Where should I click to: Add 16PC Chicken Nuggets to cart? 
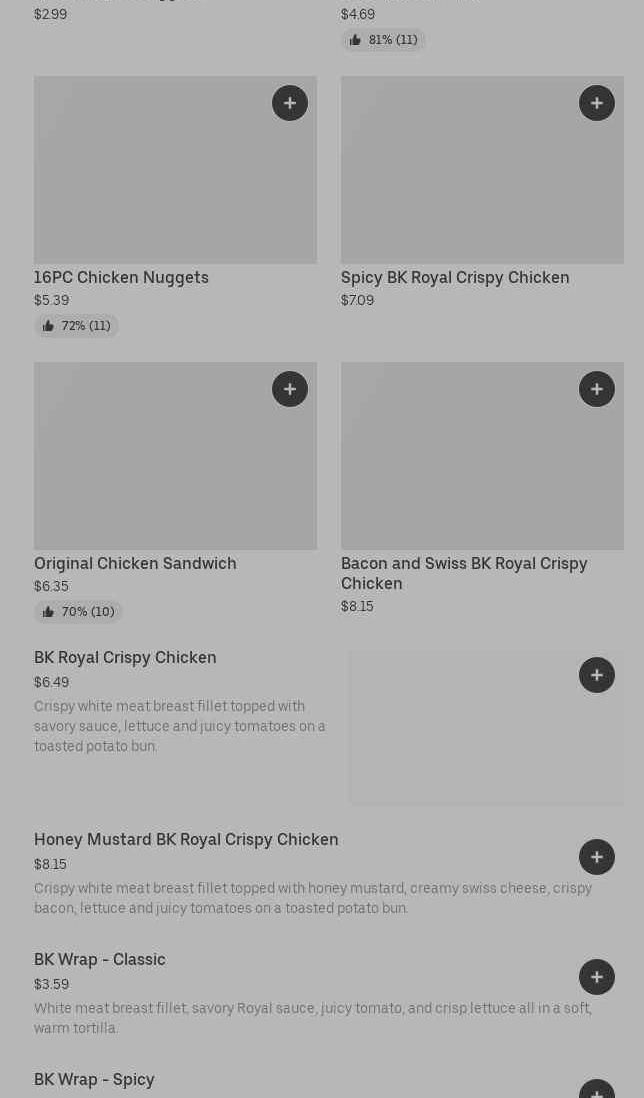pyautogui.click(x=290, y=103)
